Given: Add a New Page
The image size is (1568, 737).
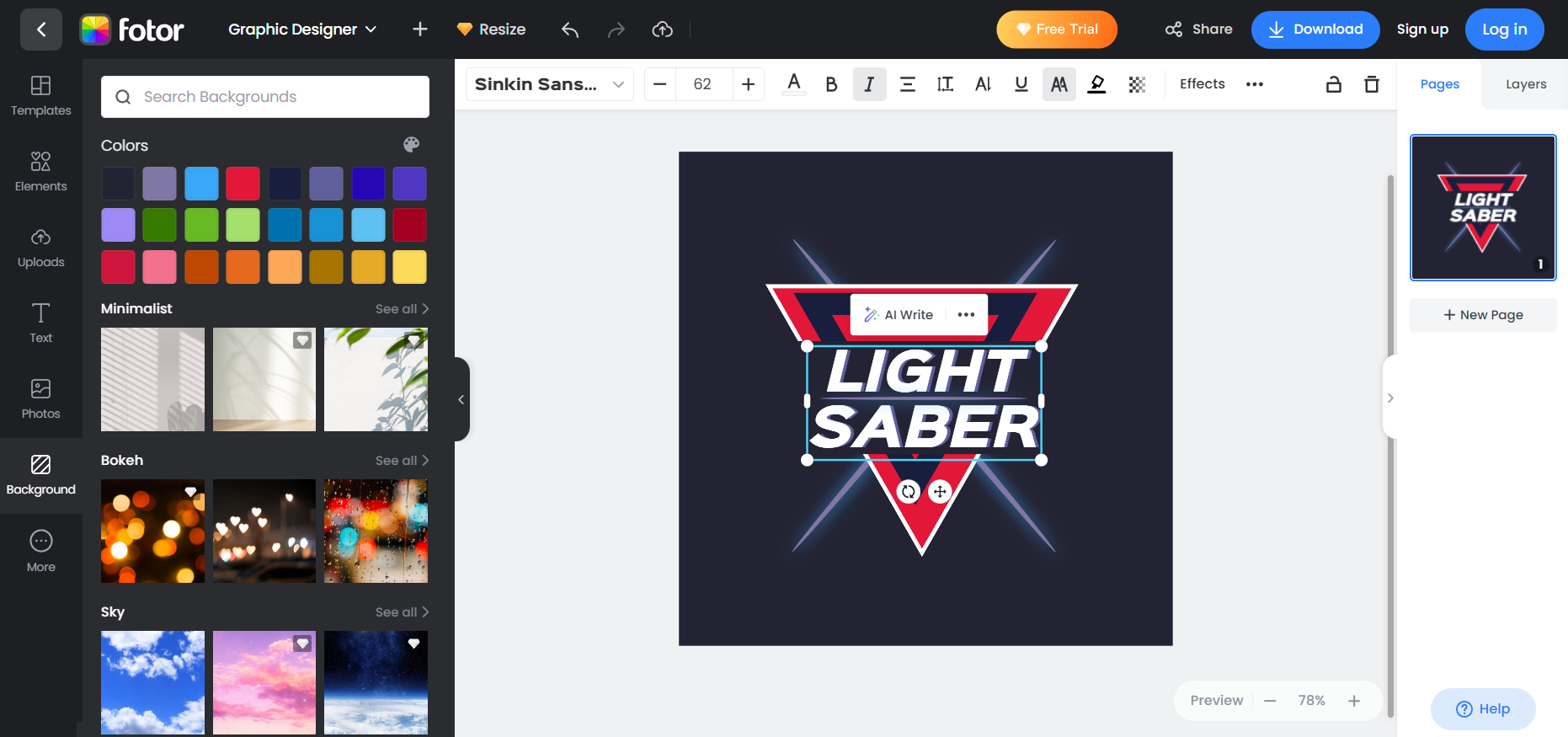Looking at the screenshot, I should click(1482, 315).
